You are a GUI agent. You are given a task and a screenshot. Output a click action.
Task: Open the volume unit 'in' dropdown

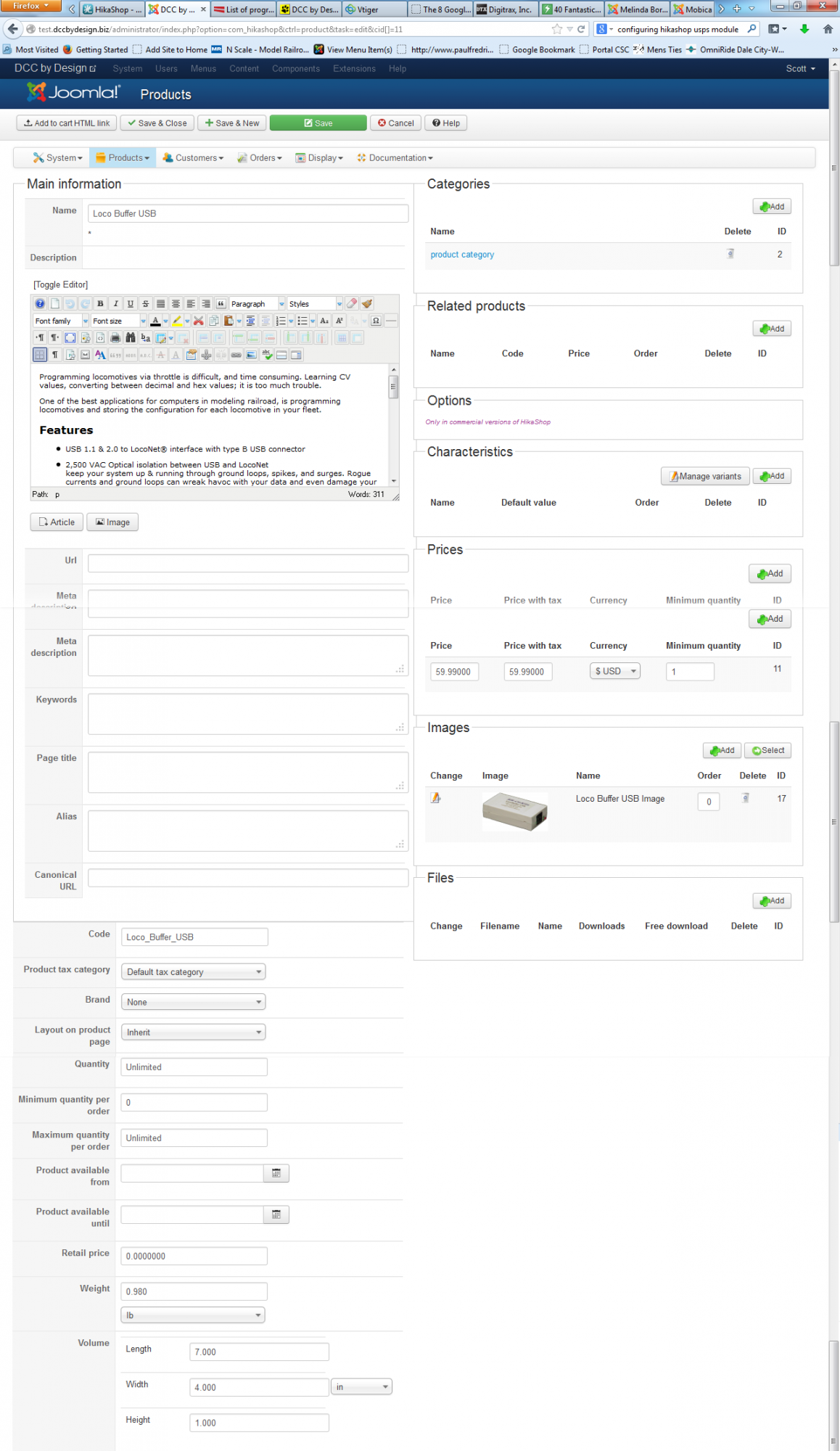tap(361, 1387)
